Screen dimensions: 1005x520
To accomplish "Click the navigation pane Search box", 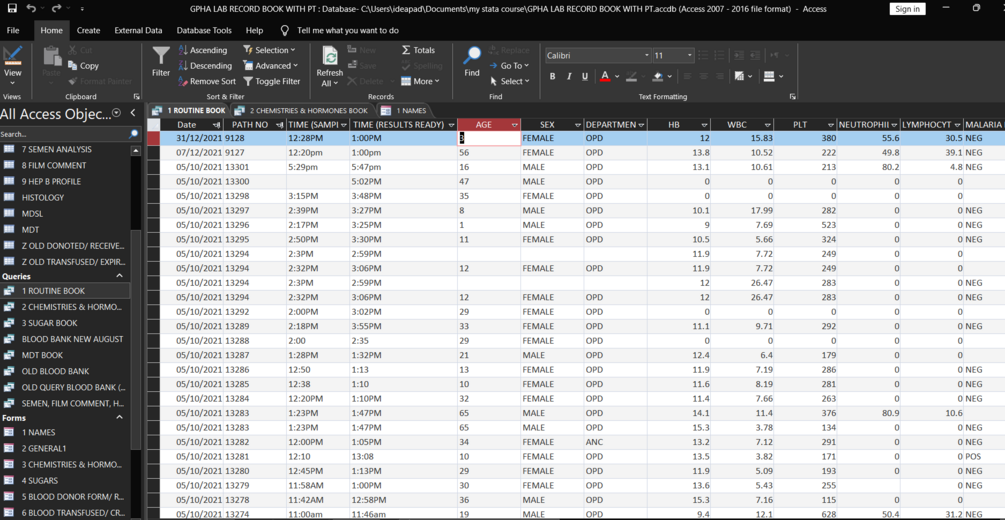I will [x=64, y=135].
